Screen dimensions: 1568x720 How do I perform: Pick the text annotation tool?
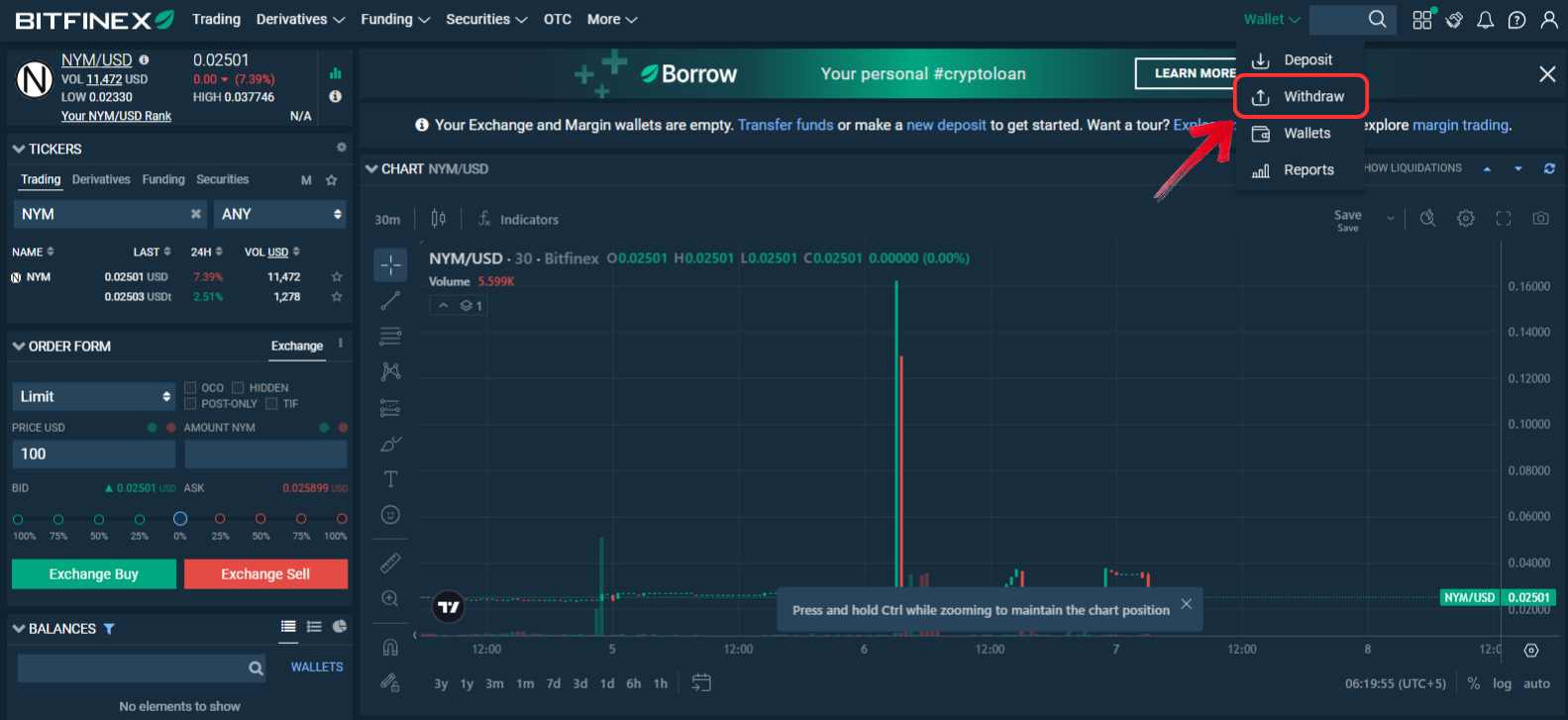point(390,479)
